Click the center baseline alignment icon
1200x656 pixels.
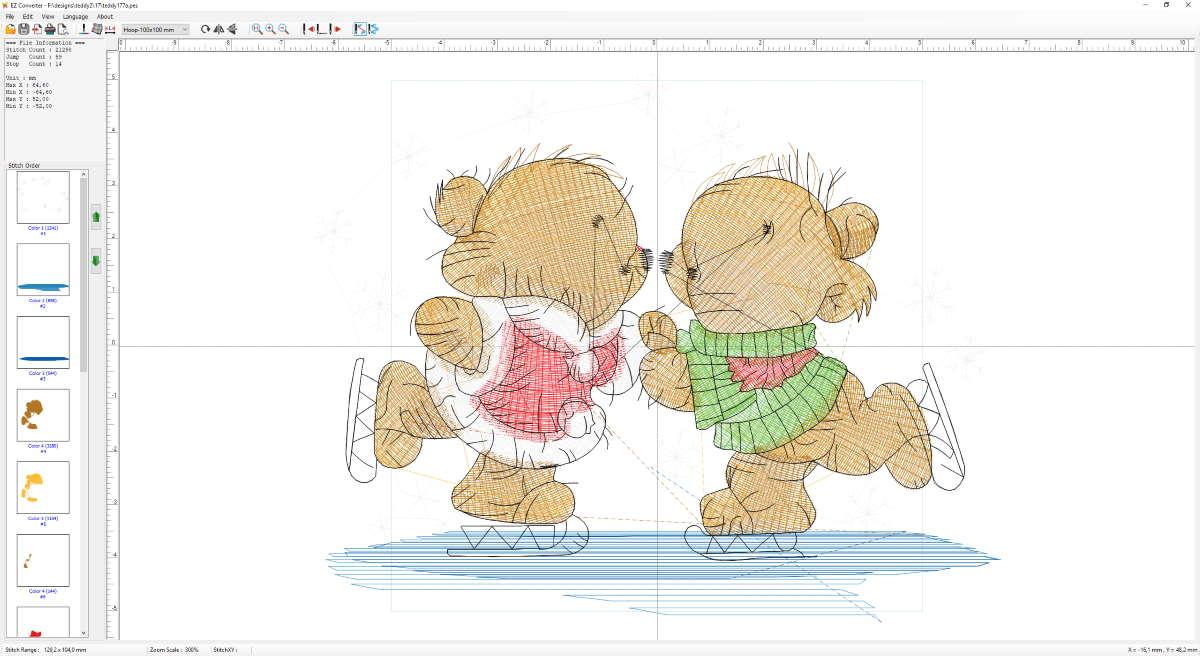(x=322, y=29)
